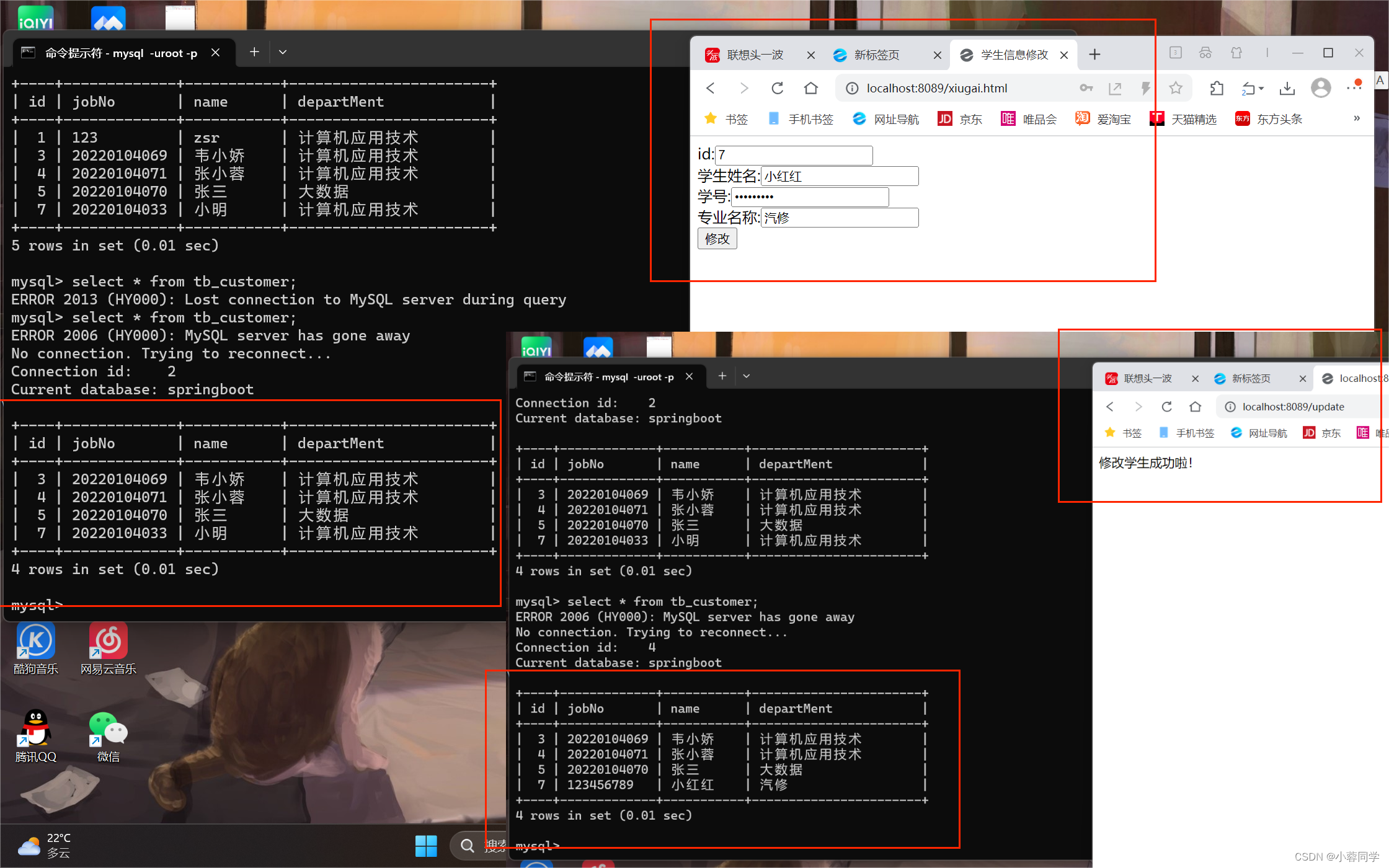Click the saved password key icon

[x=1086, y=88]
